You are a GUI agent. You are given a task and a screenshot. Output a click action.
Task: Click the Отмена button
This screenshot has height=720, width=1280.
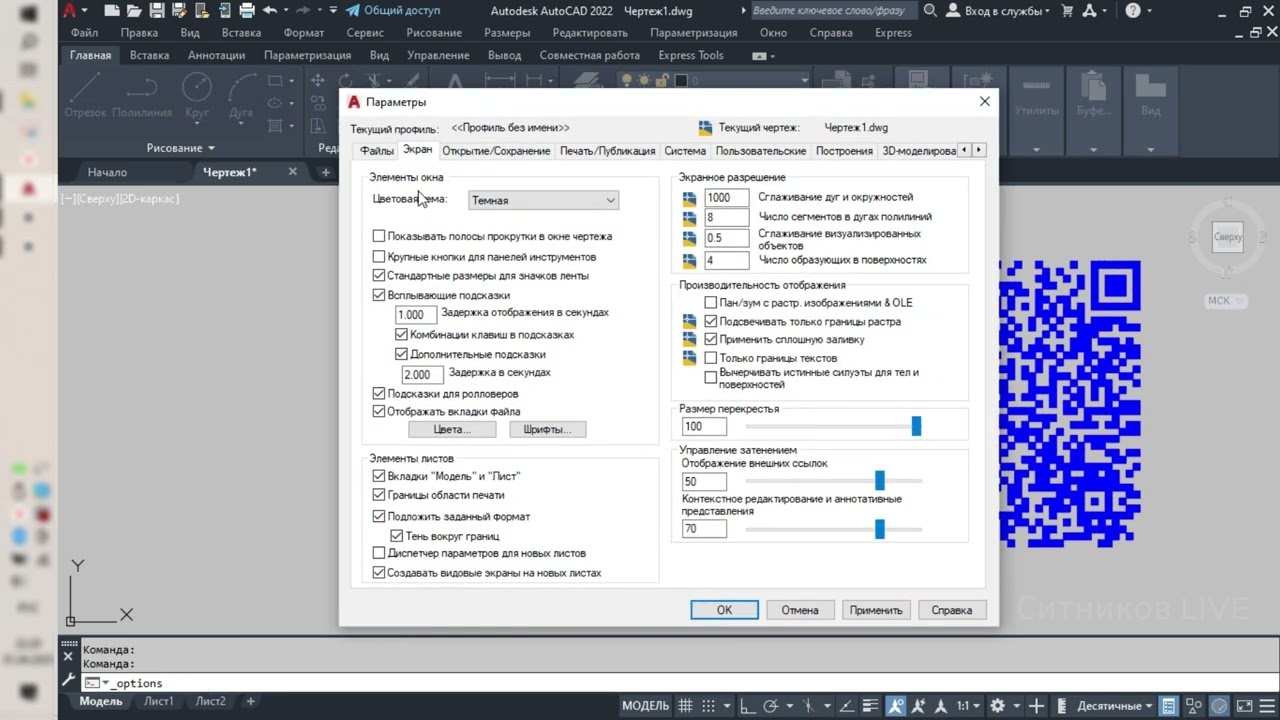click(800, 609)
